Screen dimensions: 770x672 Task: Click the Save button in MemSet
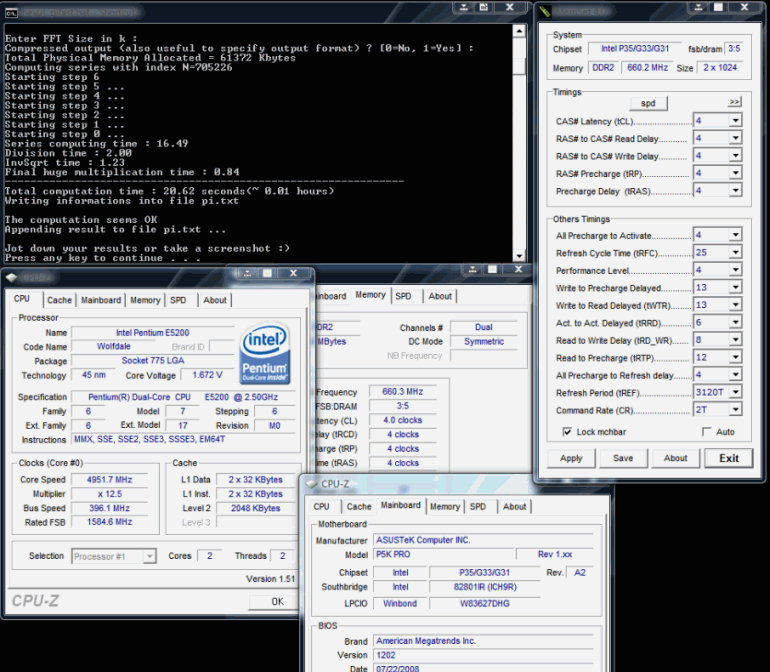623,458
